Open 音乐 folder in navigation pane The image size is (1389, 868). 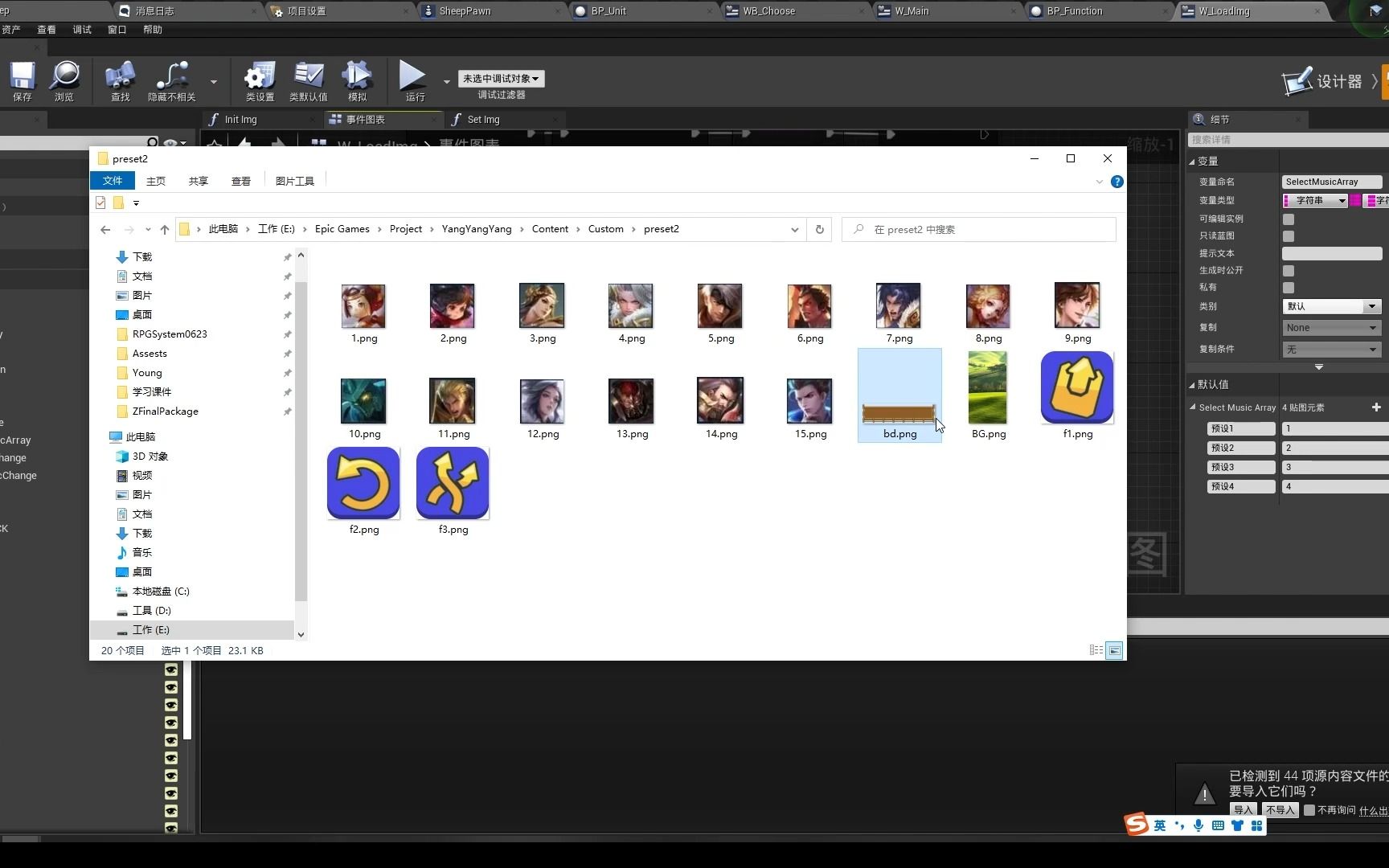point(142,552)
